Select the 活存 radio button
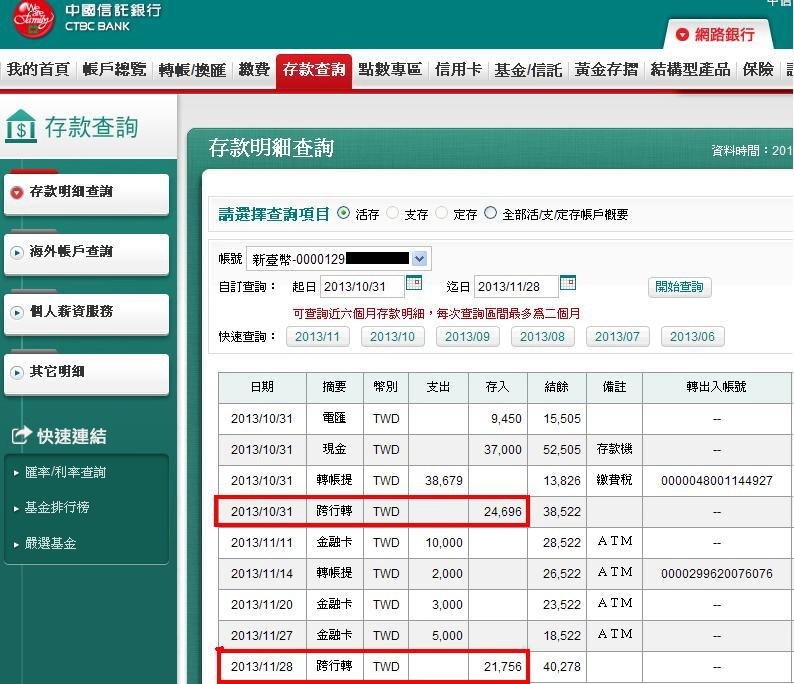 coord(344,213)
